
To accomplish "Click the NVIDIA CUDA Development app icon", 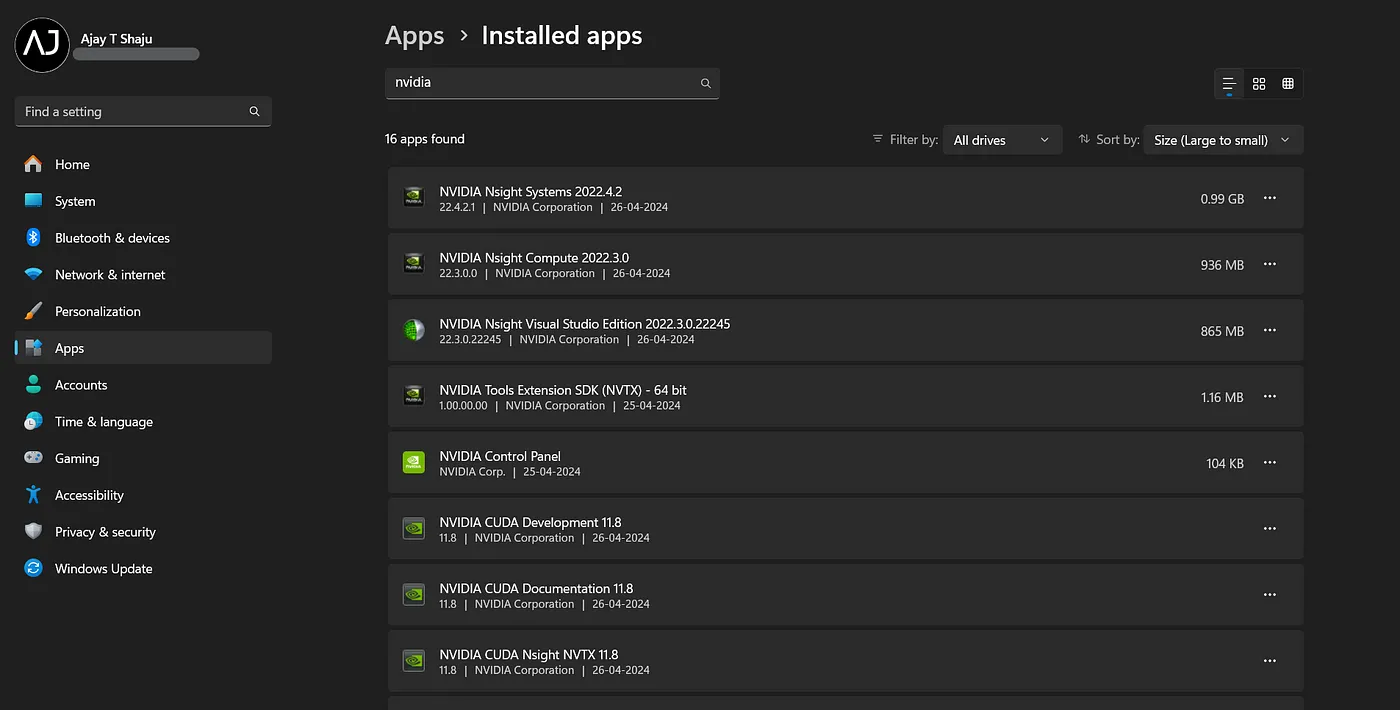I will pyautogui.click(x=413, y=528).
